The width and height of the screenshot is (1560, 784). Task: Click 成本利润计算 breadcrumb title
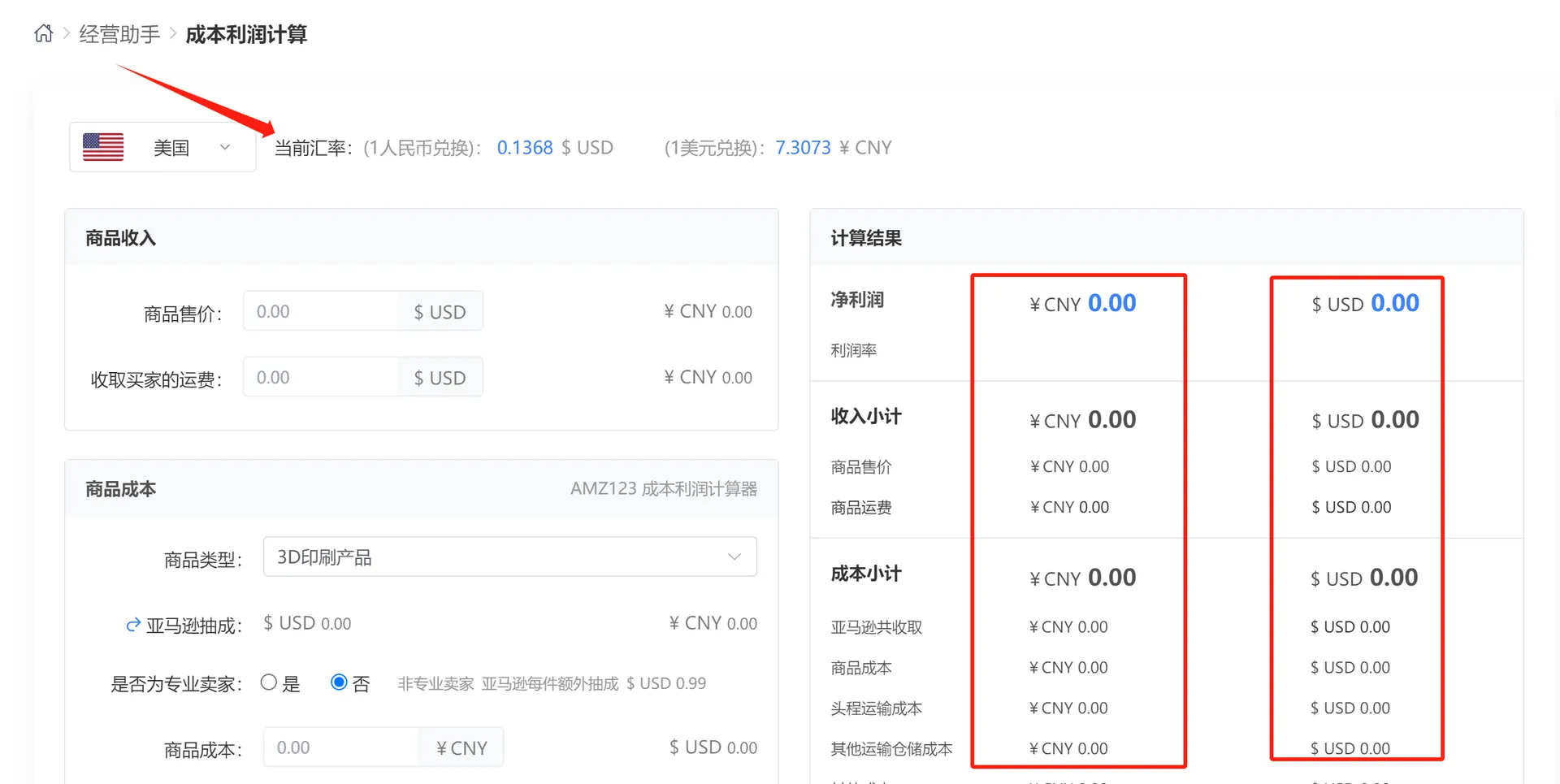[246, 34]
